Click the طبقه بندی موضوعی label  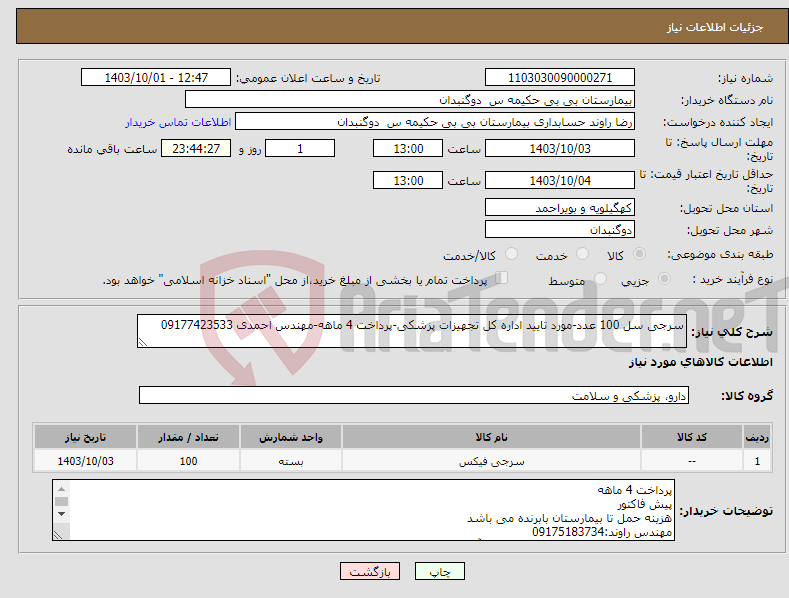tap(720, 255)
